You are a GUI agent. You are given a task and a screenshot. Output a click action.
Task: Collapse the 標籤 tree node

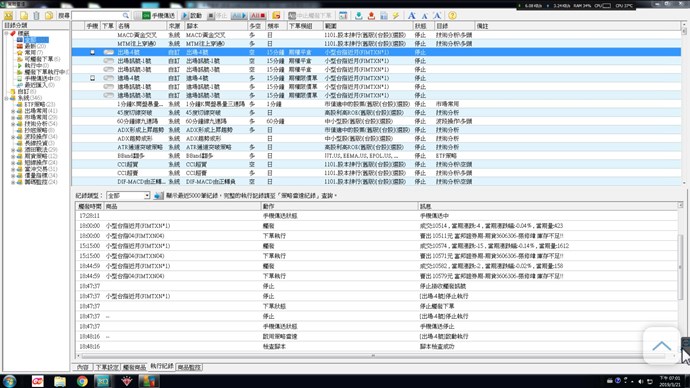click(x=7, y=33)
